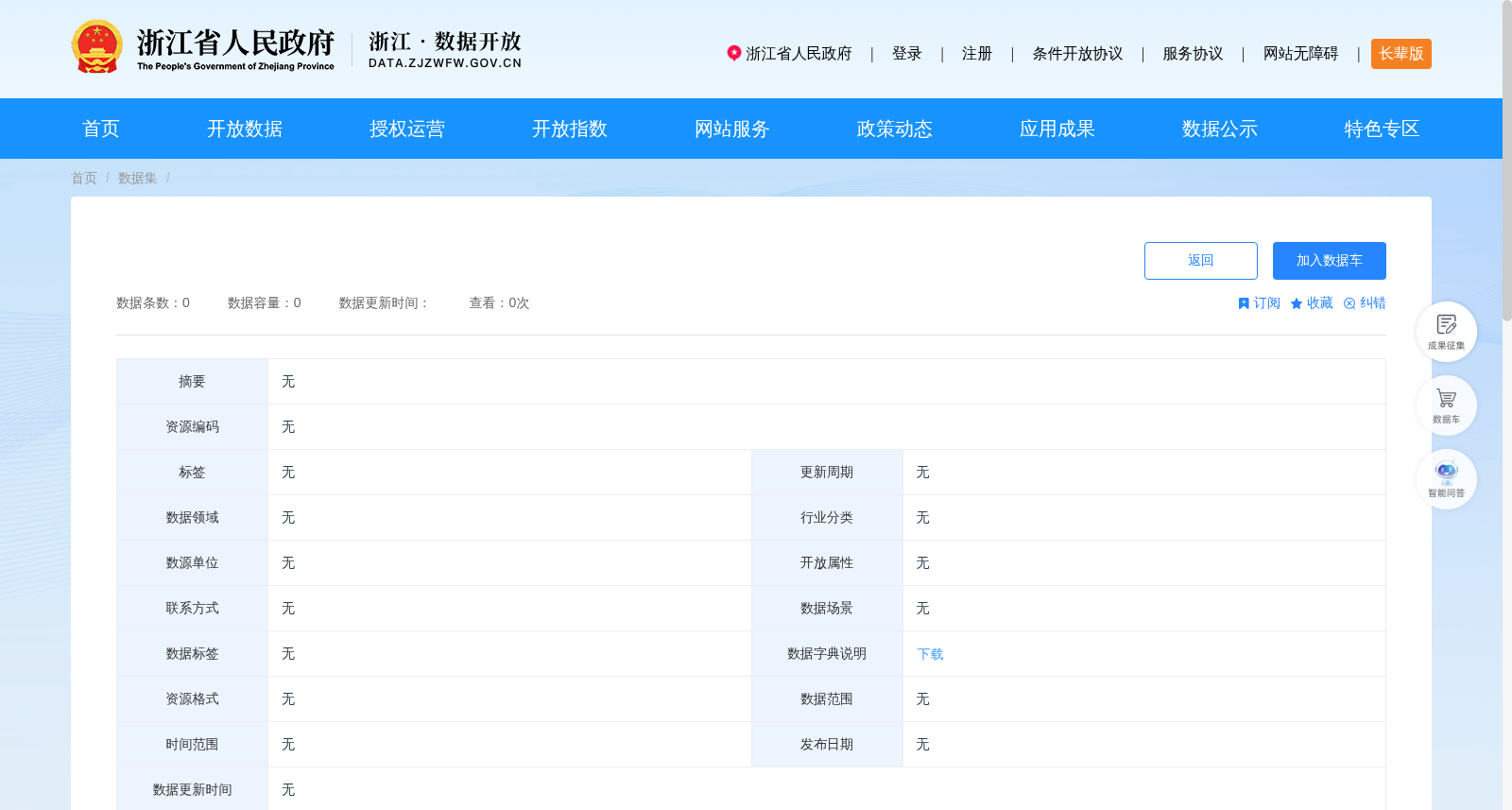Open the 开放指数 navigation item
This screenshot has height=810, width=1512.
[570, 129]
